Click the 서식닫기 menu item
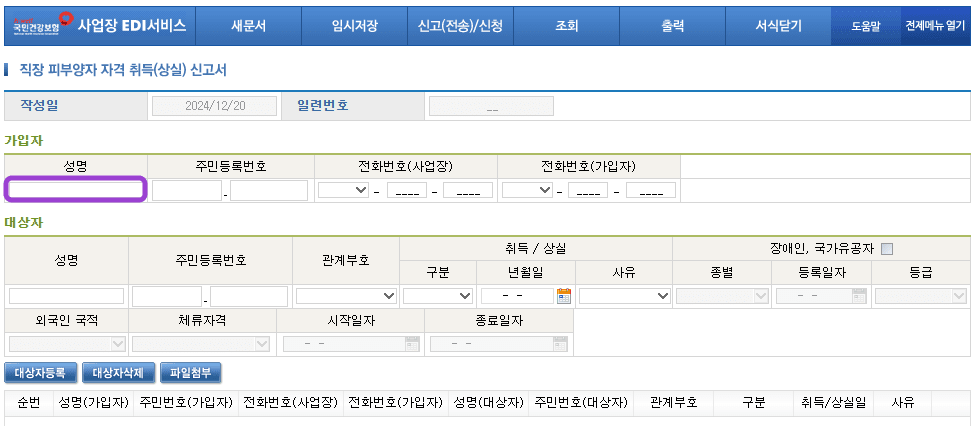 click(x=778, y=26)
